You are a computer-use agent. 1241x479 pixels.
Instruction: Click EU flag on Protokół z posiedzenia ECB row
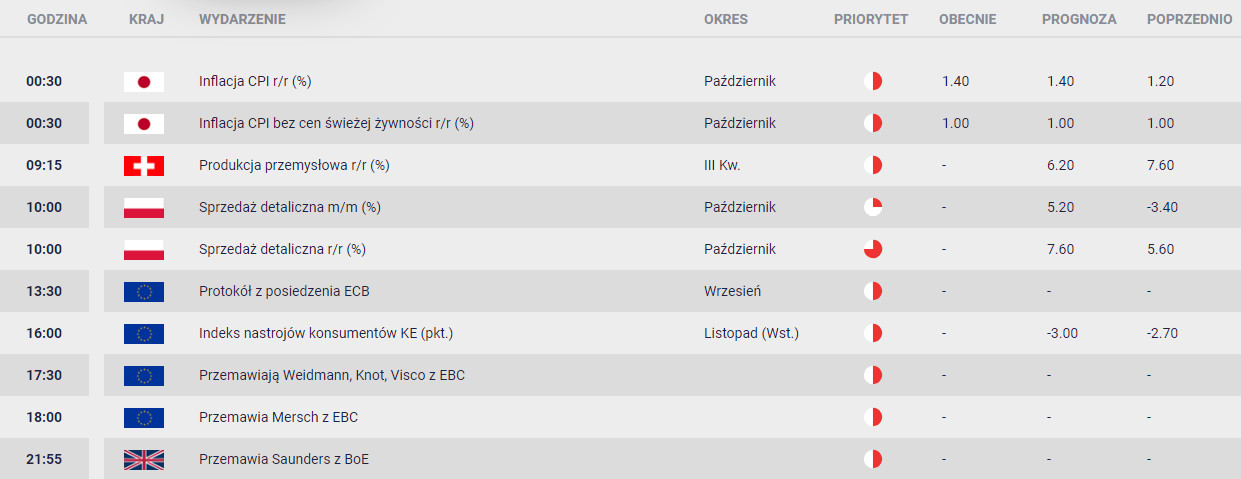[x=143, y=292]
